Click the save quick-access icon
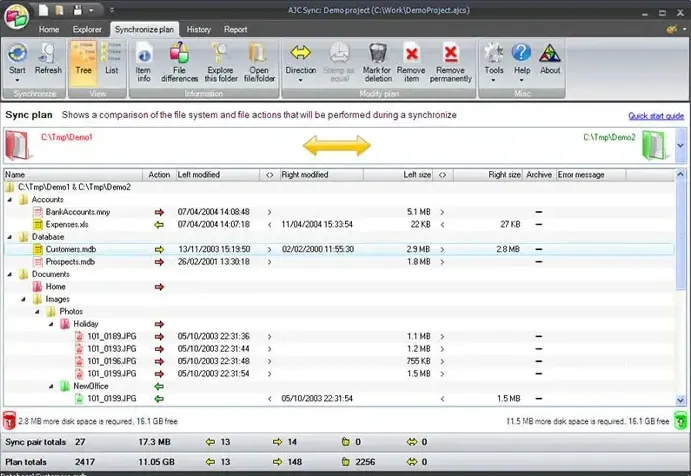 pyautogui.click(x=78, y=10)
